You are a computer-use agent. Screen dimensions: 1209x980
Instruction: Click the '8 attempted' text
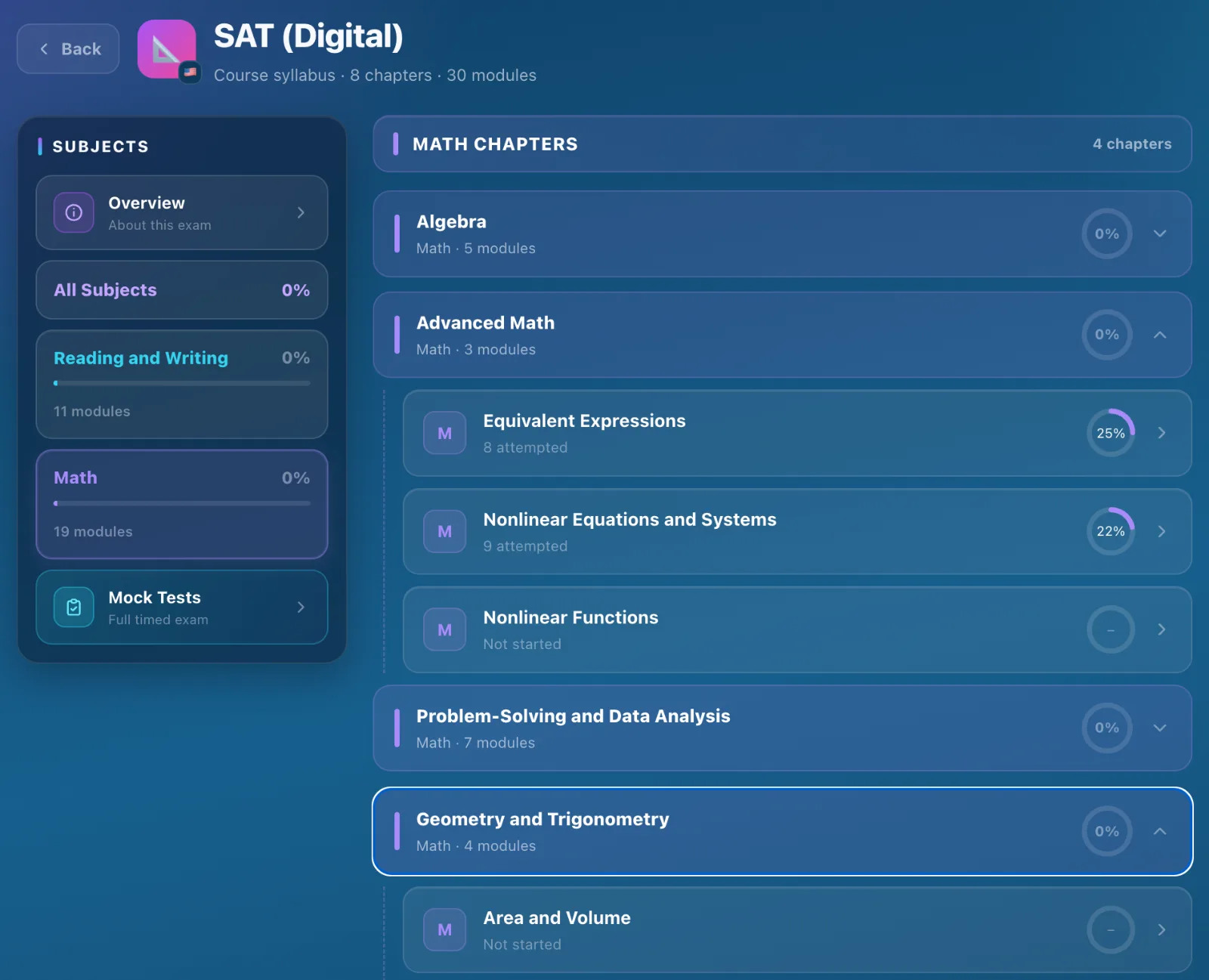pyautogui.click(x=525, y=448)
